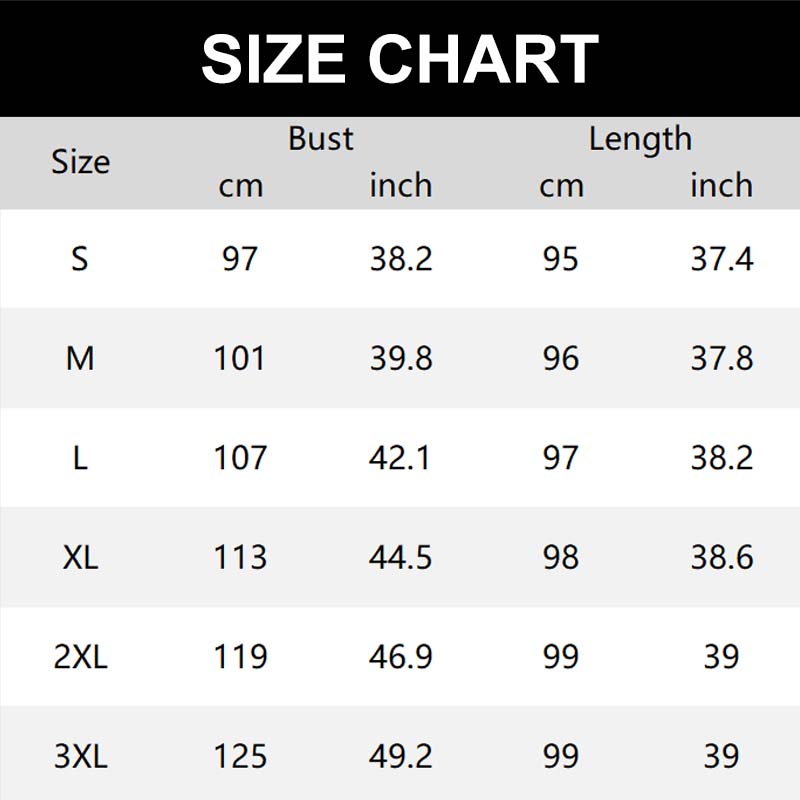Select length value 96 for size M
Image resolution: width=800 pixels, height=800 pixels.
click(x=561, y=358)
